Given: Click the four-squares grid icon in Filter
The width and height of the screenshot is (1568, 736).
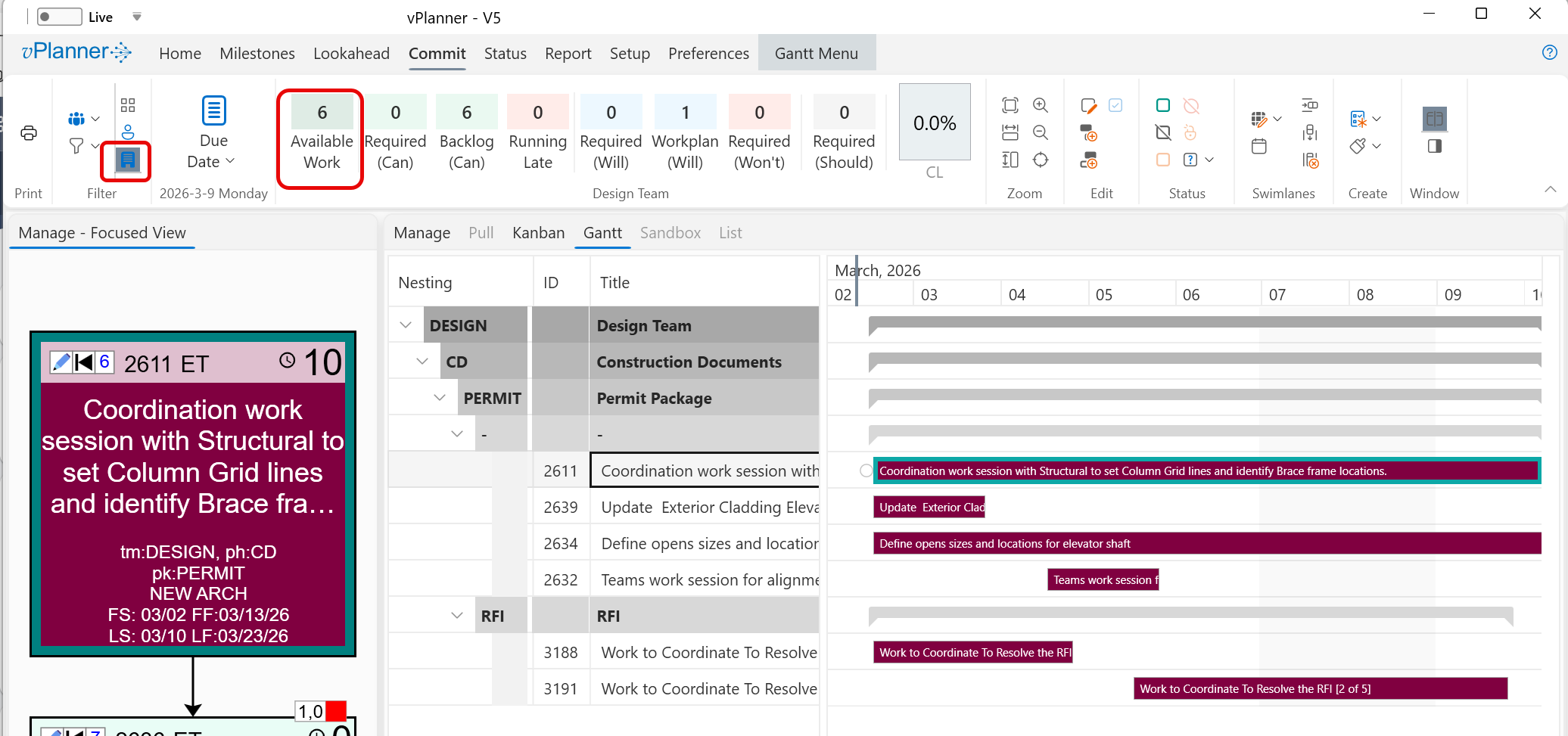Looking at the screenshot, I should [x=128, y=105].
